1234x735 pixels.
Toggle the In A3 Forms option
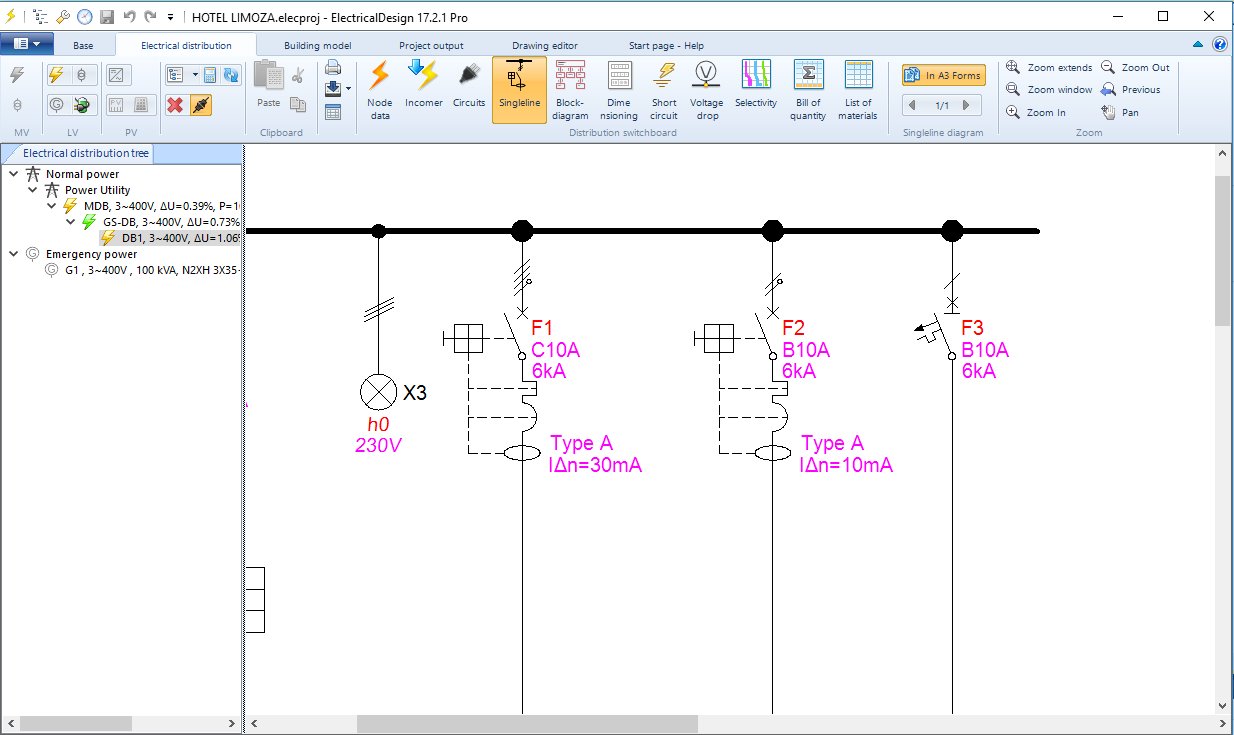pos(944,75)
